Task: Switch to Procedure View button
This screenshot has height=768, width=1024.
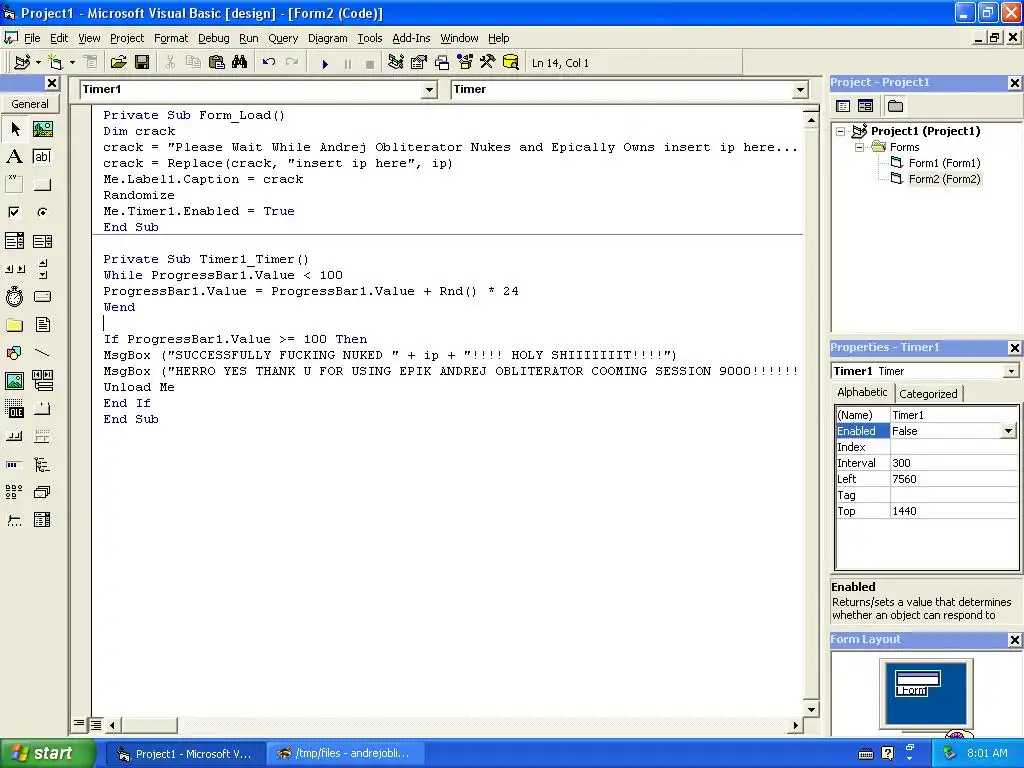Action: (x=79, y=724)
